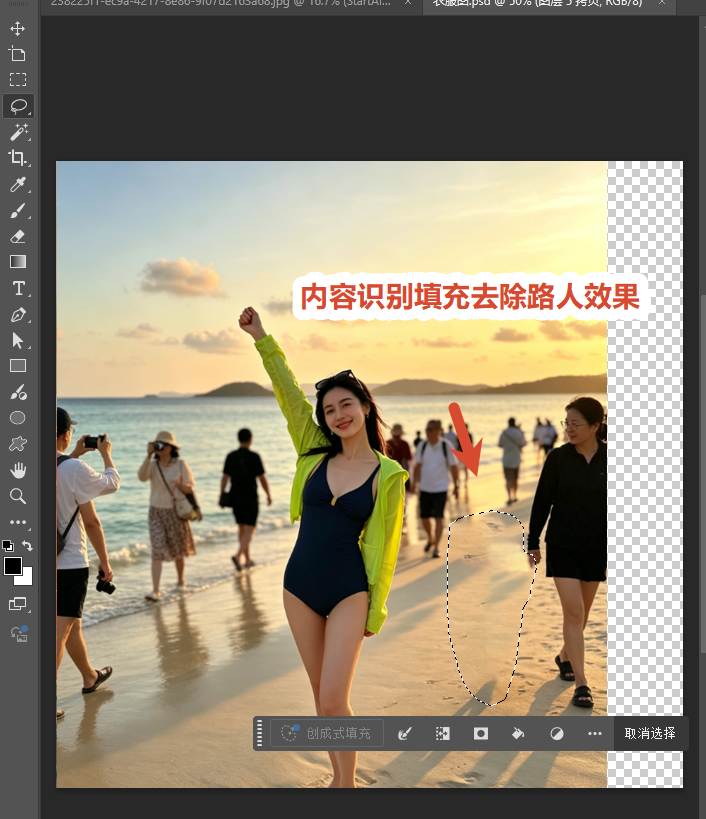Image resolution: width=706 pixels, height=819 pixels.
Task: Select the Eyedropper tool
Action: [x=18, y=184]
